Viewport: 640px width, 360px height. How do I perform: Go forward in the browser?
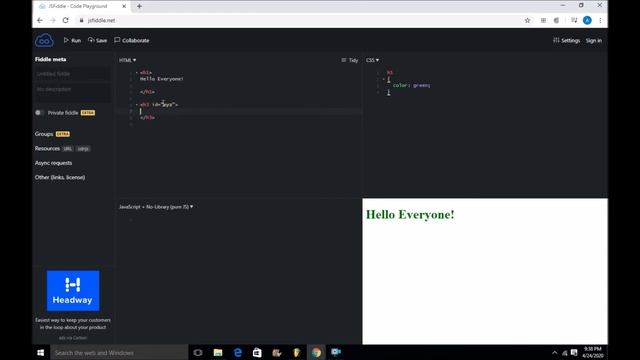coord(53,20)
